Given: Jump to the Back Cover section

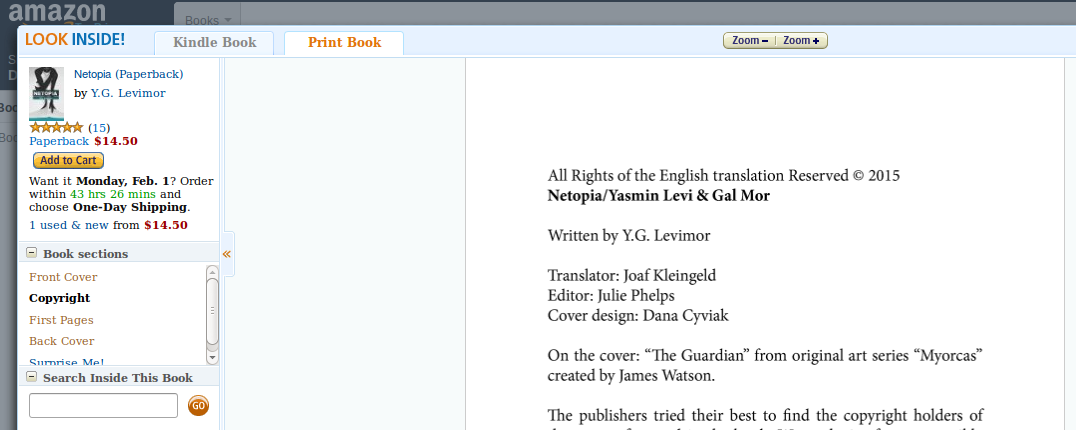Looking at the screenshot, I should (62, 342).
